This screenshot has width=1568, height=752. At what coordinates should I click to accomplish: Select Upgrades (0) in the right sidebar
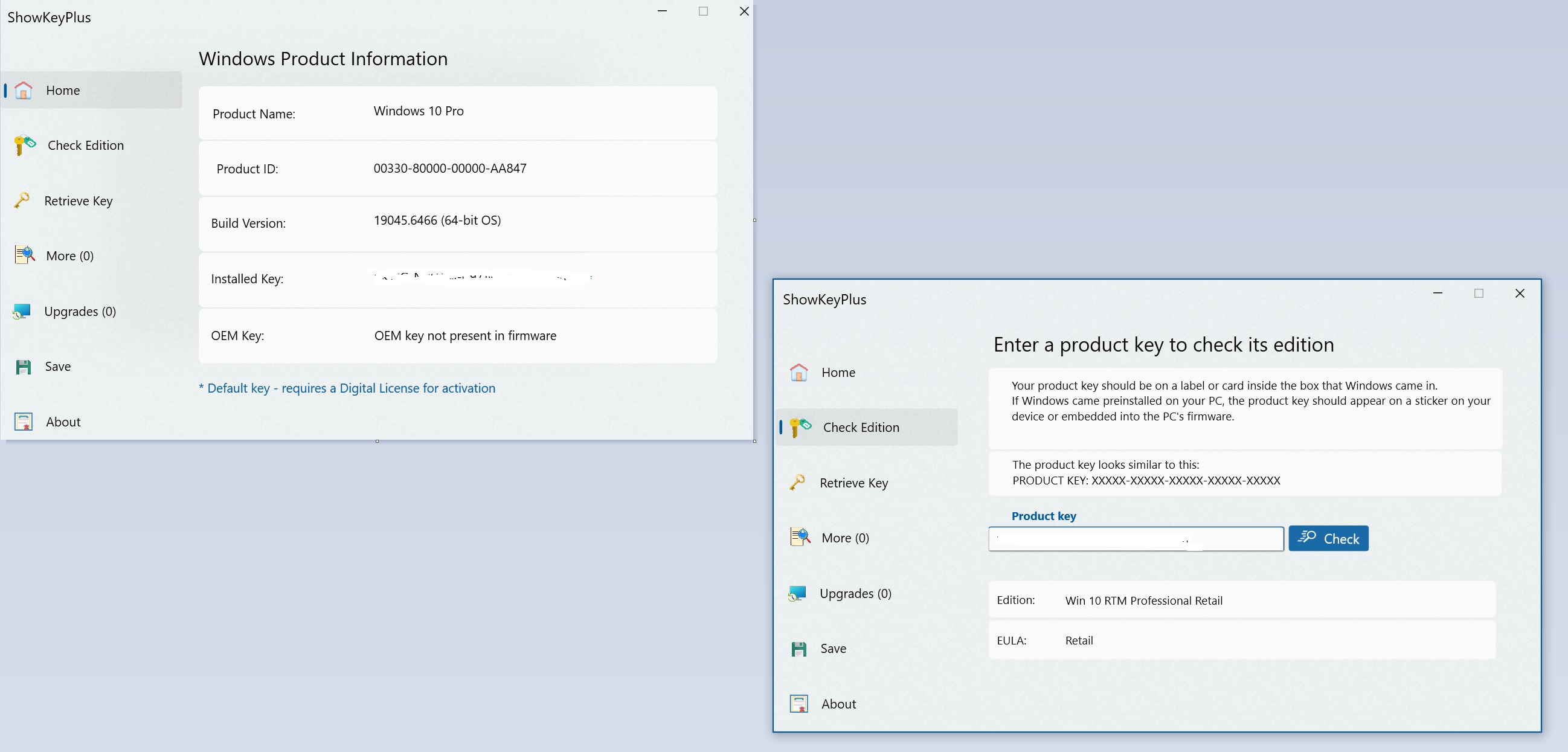855,593
